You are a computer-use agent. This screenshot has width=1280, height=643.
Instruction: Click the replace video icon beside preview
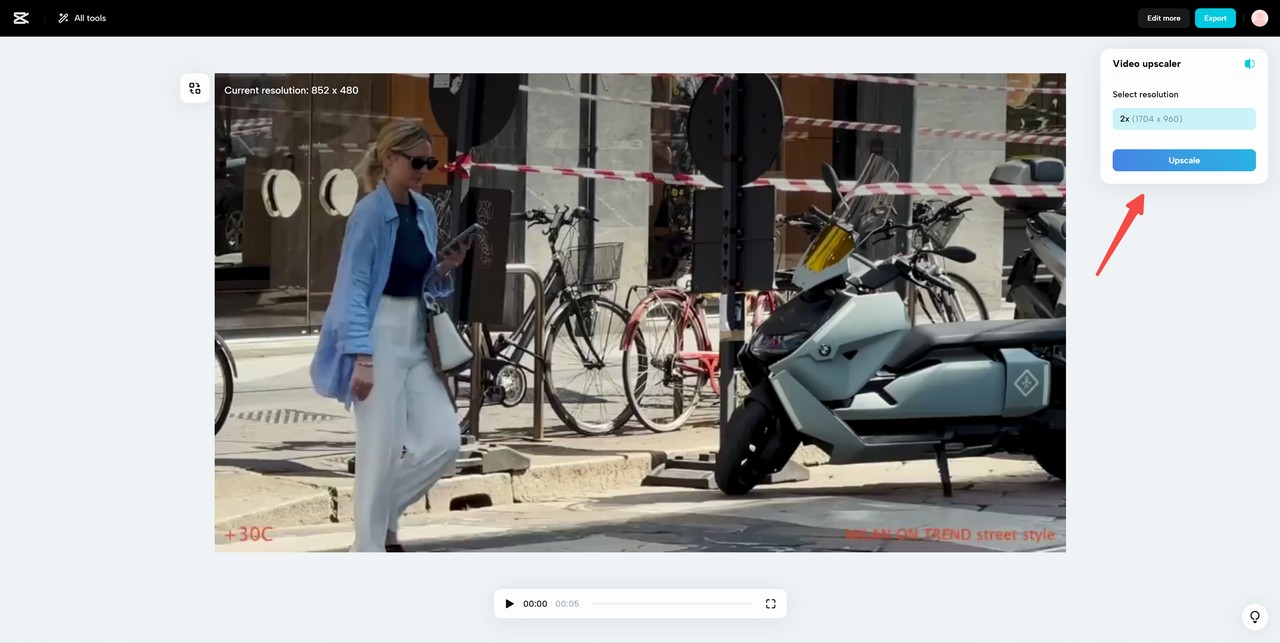[195, 88]
